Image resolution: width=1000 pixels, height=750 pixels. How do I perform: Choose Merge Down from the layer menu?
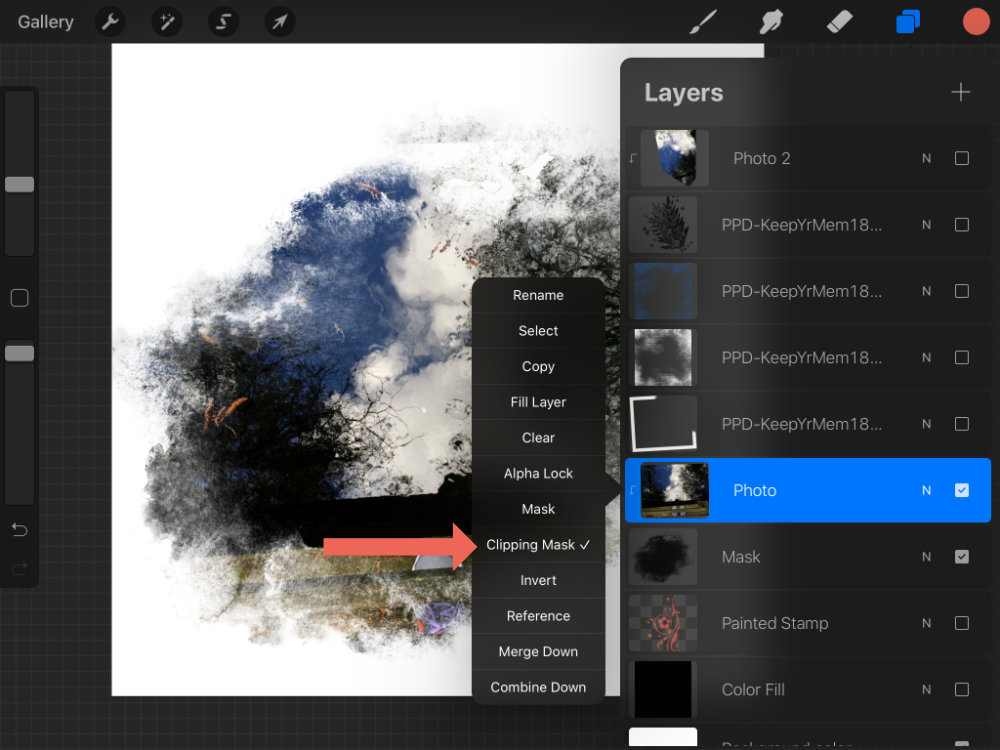point(538,652)
